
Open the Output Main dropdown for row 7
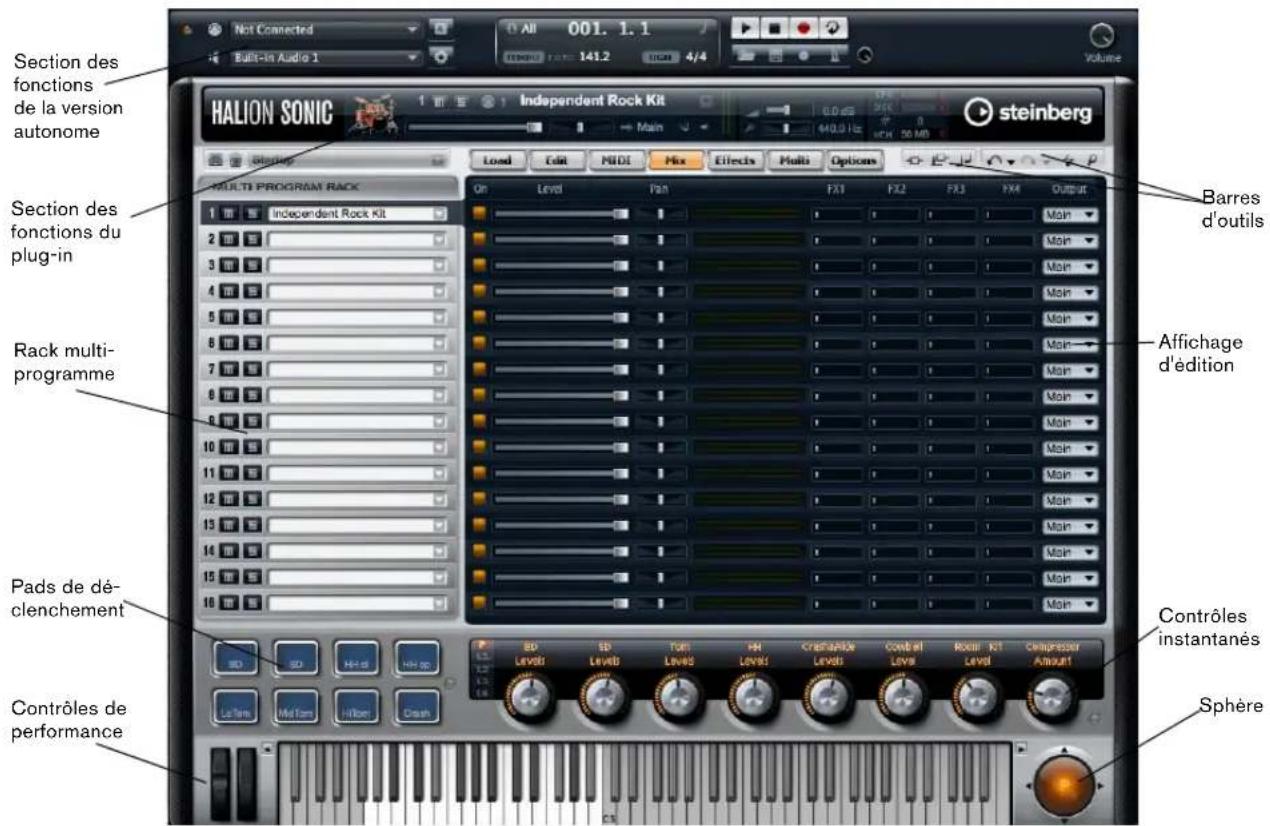click(1069, 369)
